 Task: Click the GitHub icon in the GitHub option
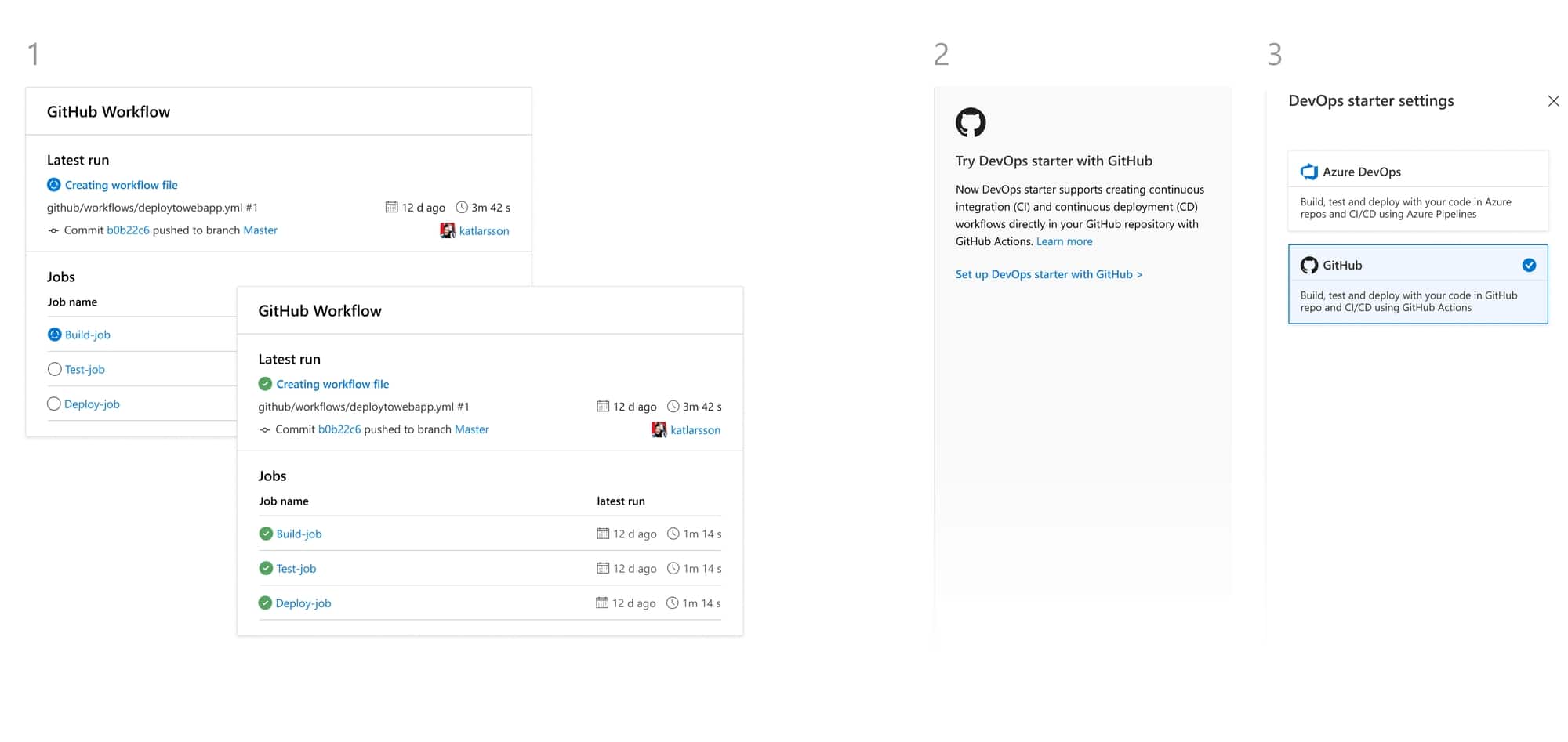tap(1309, 265)
